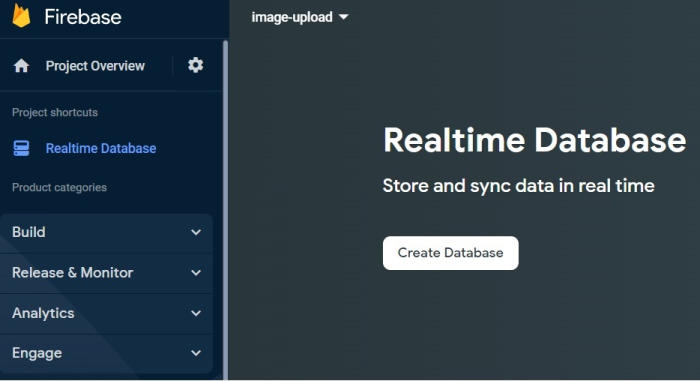Click the 'Product categories' label
This screenshot has height=381, width=700.
59,188
